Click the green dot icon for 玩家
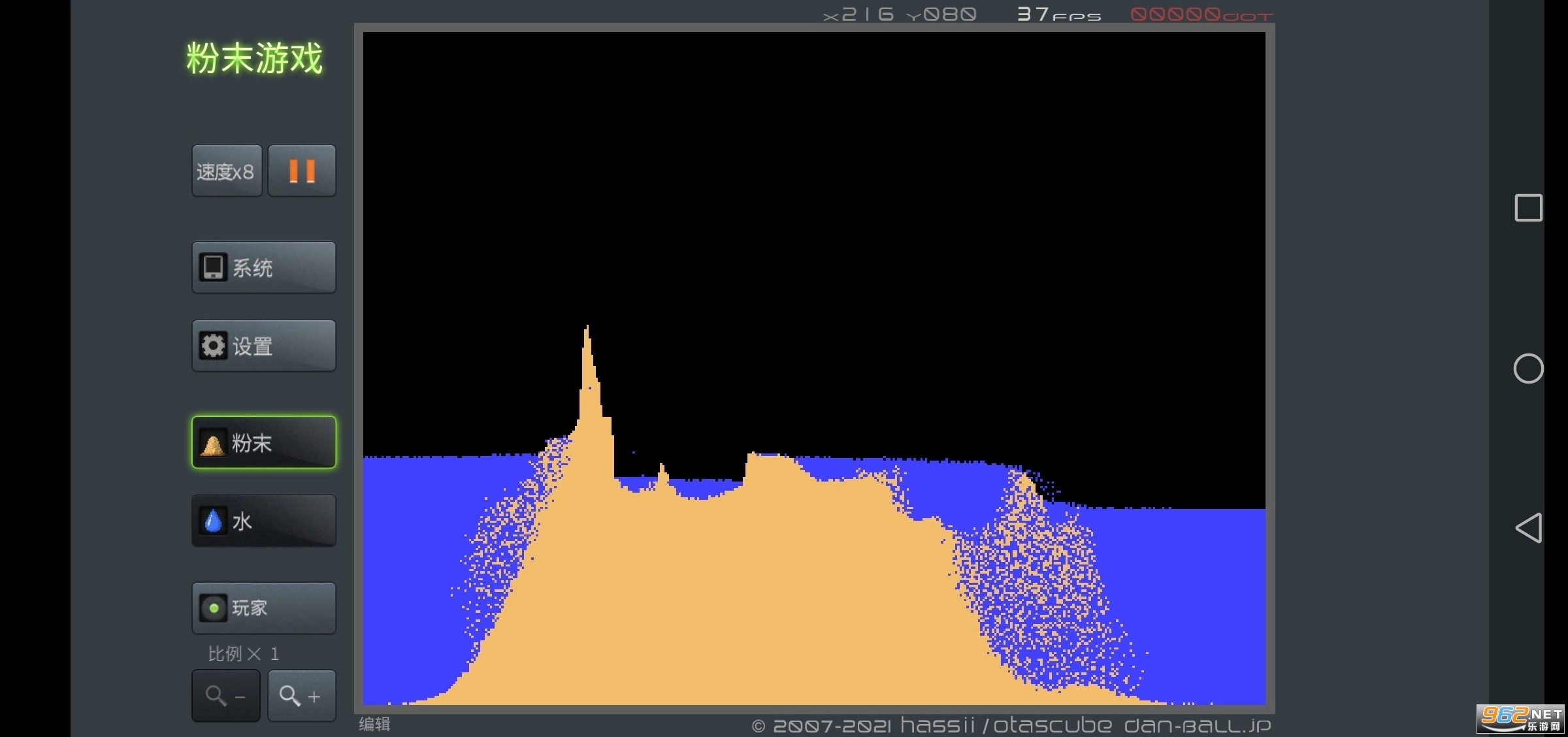 point(213,608)
